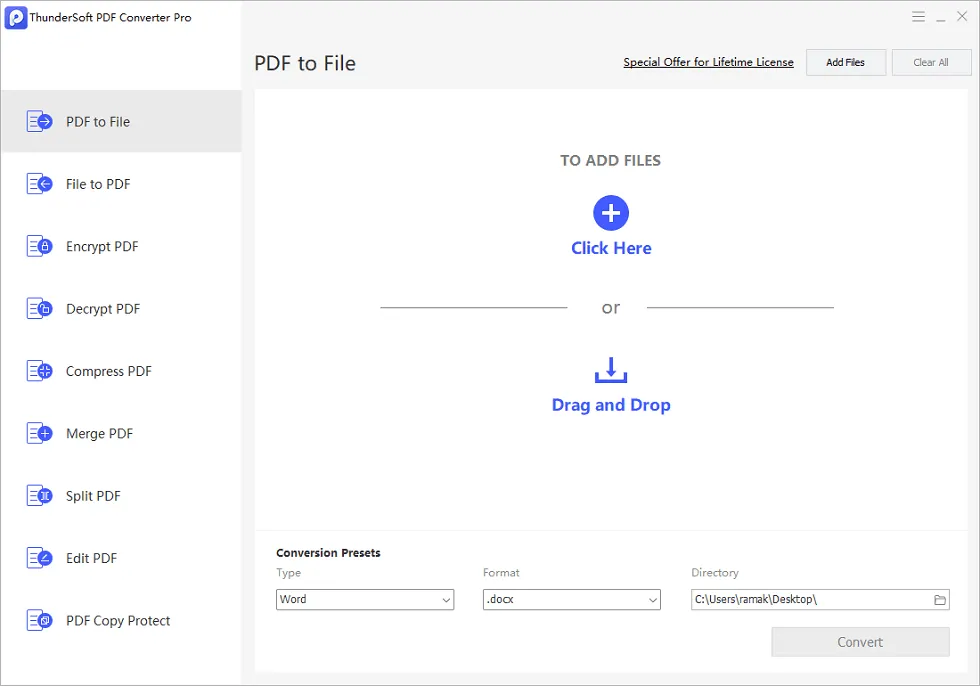The image size is (980, 686).
Task: Click Add Files button
Action: 845,62
